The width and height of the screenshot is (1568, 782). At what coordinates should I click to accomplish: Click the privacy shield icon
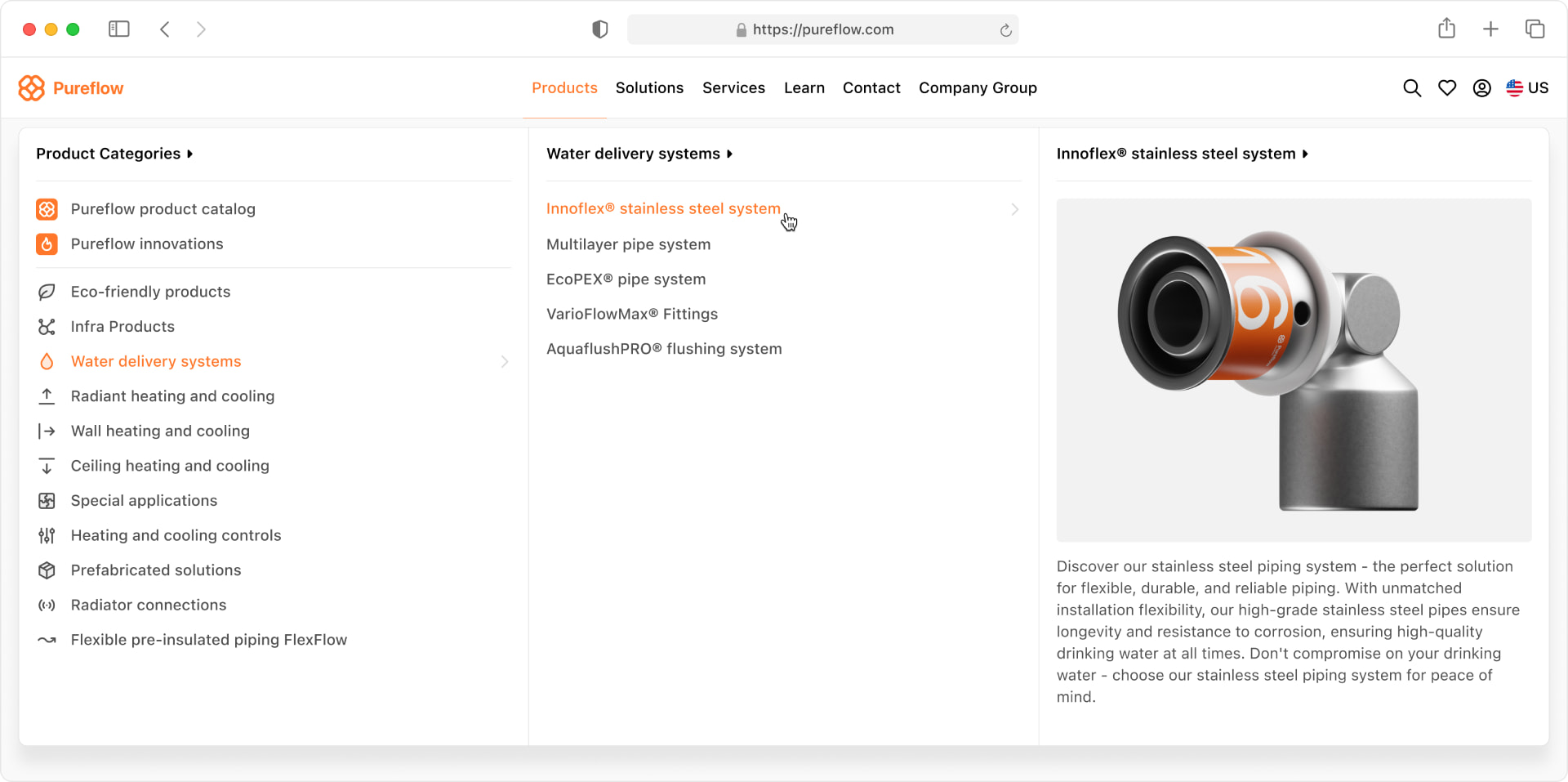[x=600, y=29]
